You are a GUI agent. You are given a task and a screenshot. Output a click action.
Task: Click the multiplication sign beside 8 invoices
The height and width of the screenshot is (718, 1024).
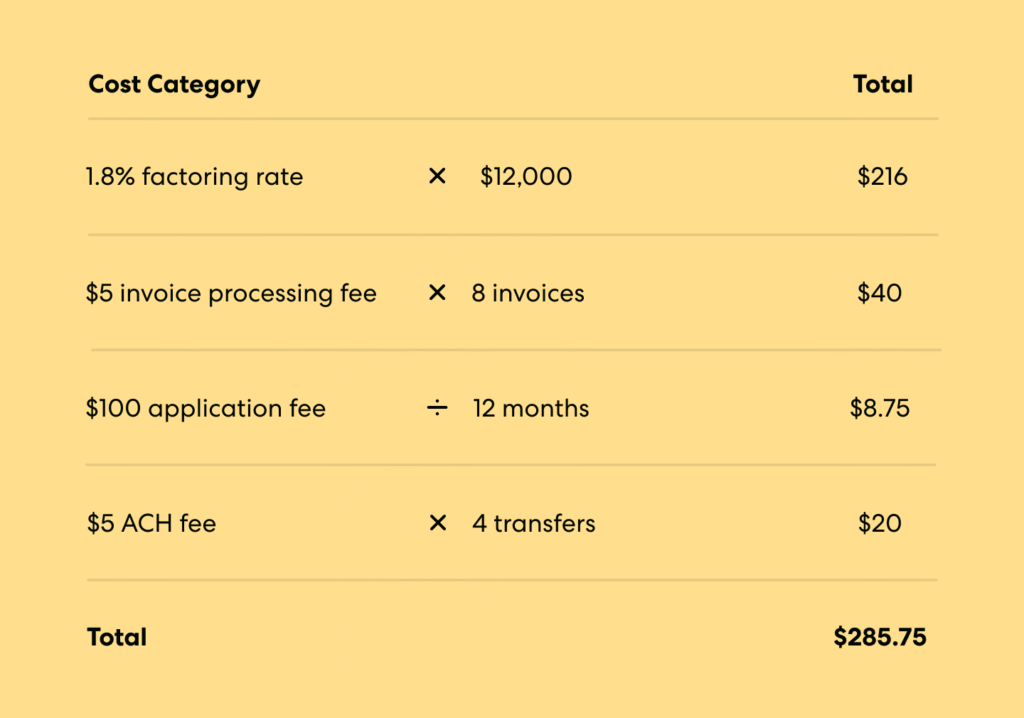point(437,293)
